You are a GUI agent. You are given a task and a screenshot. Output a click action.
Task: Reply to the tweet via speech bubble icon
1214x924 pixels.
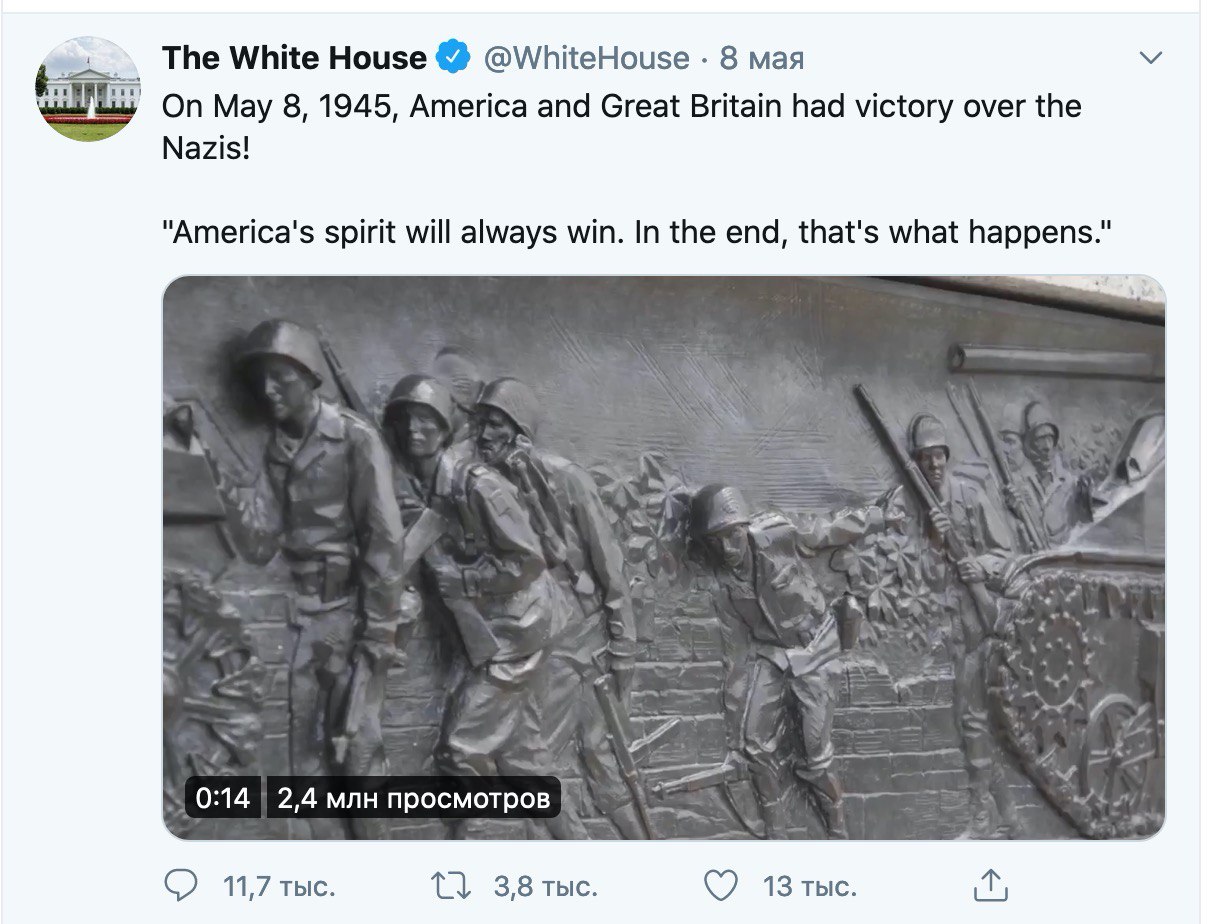[180, 885]
